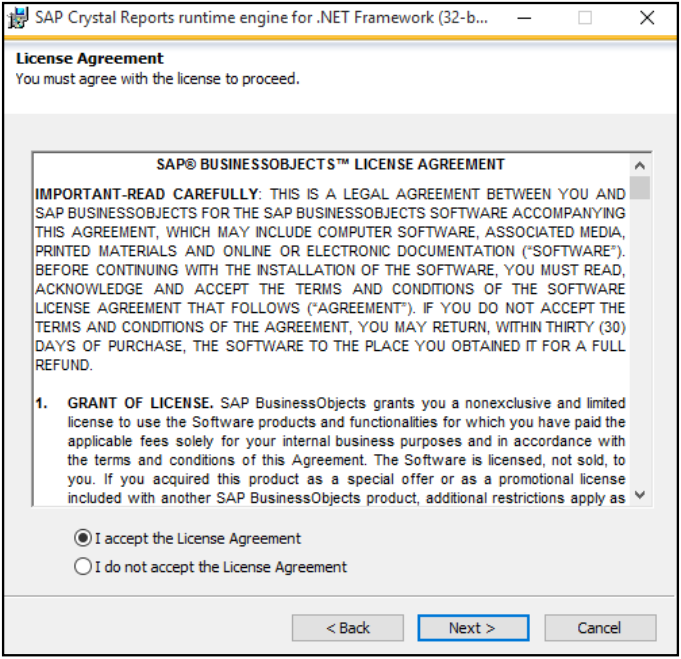
Task: Minimize the SAP Crystal Reports installer window
Action: [530, 17]
